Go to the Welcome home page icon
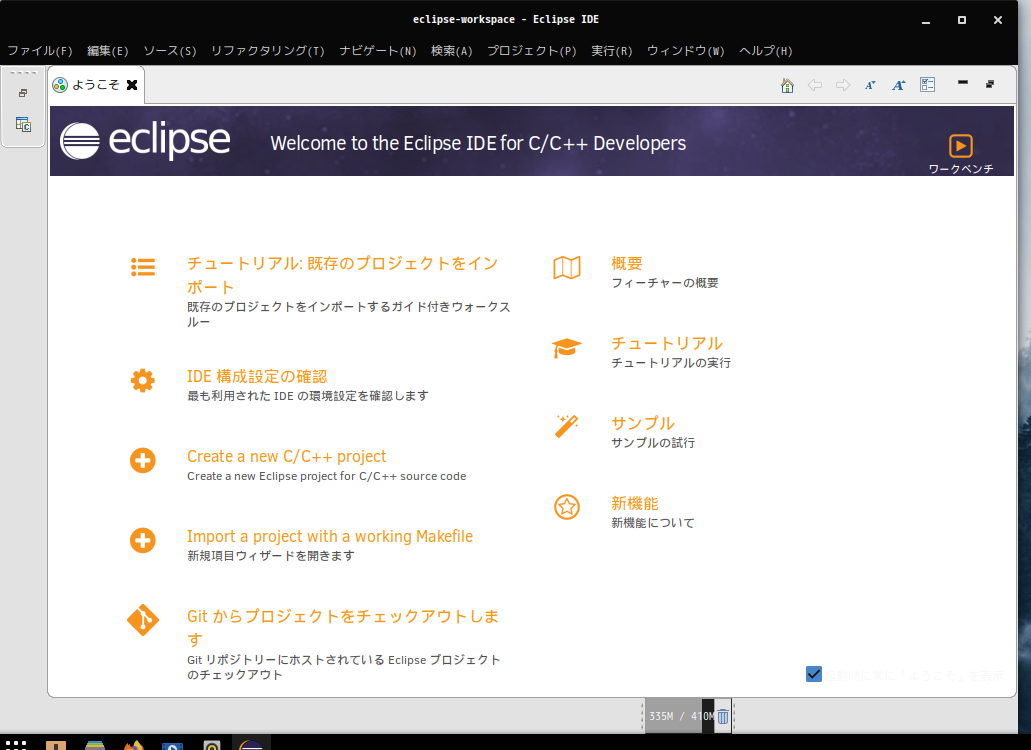 tap(787, 85)
